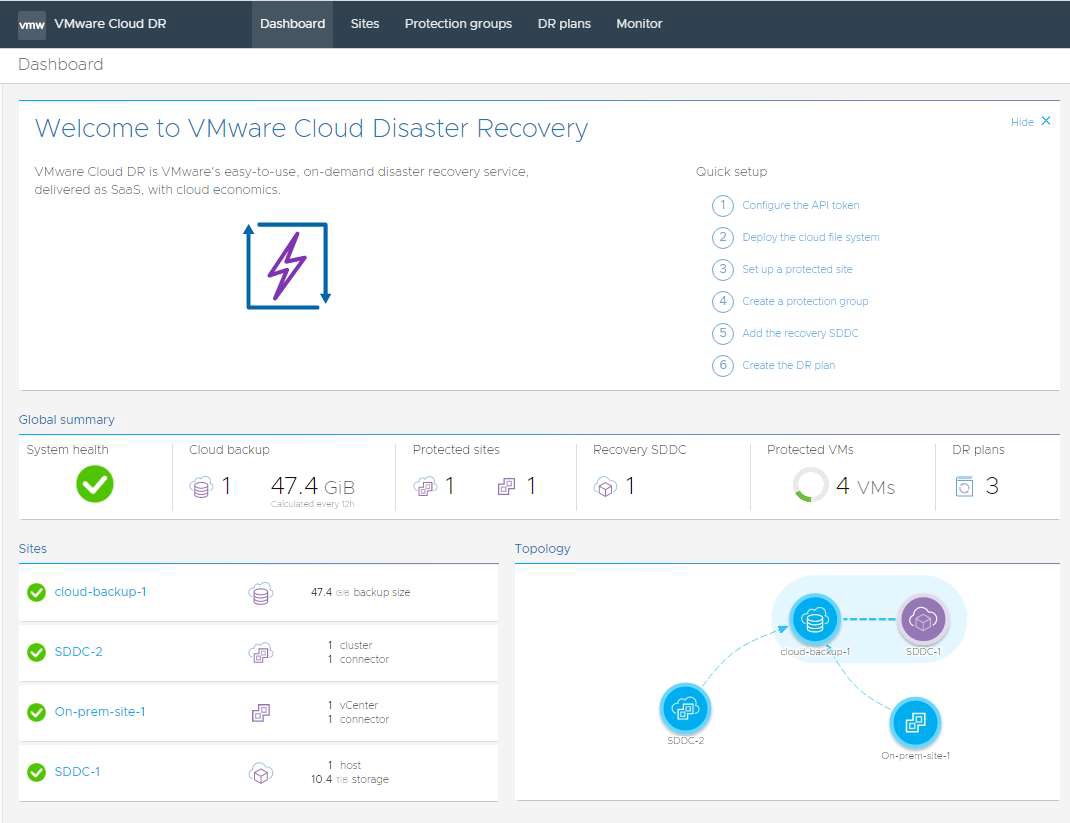Select the On-prem-site-1 node in Topology
1070x823 pixels.
tap(915, 723)
